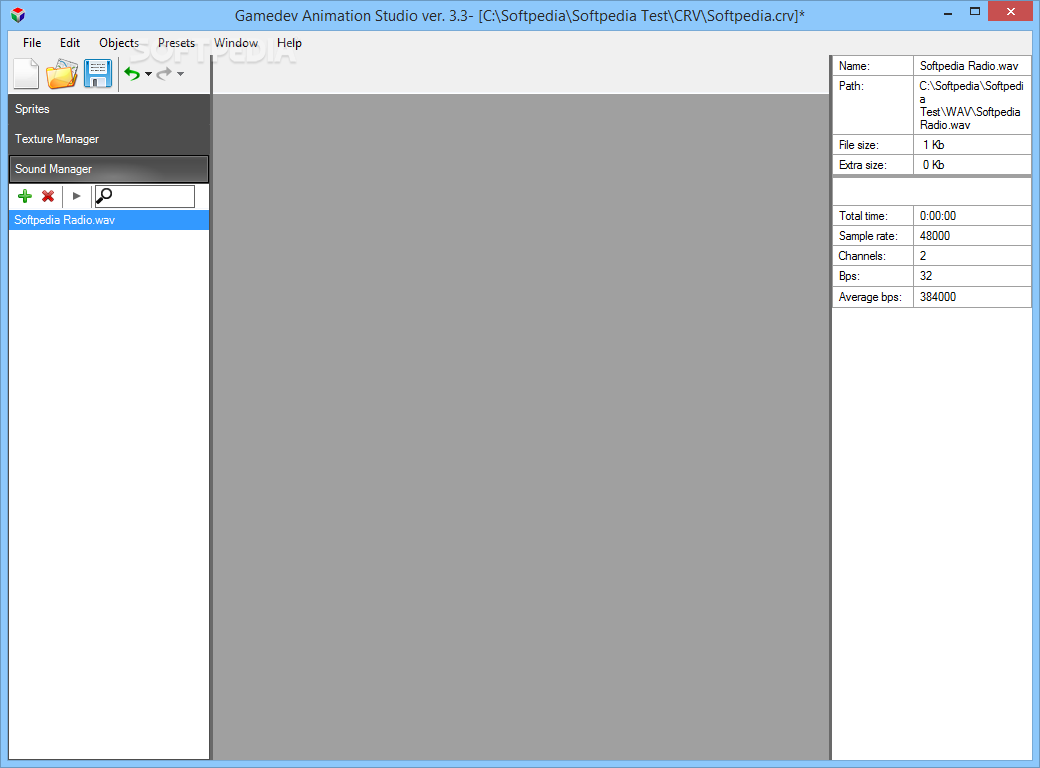
Task: Open the Help menu
Action: pos(289,43)
